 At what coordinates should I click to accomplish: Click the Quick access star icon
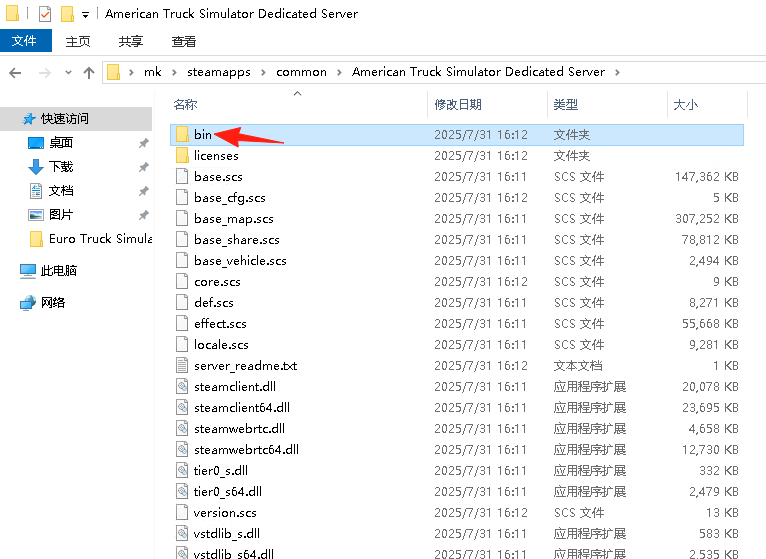pyautogui.click(x=29, y=119)
